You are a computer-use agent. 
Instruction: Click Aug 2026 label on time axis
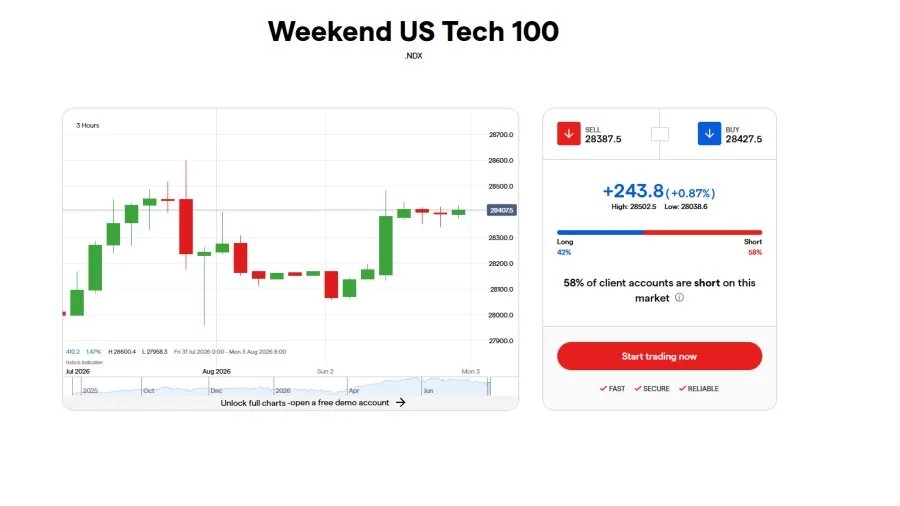pos(216,371)
